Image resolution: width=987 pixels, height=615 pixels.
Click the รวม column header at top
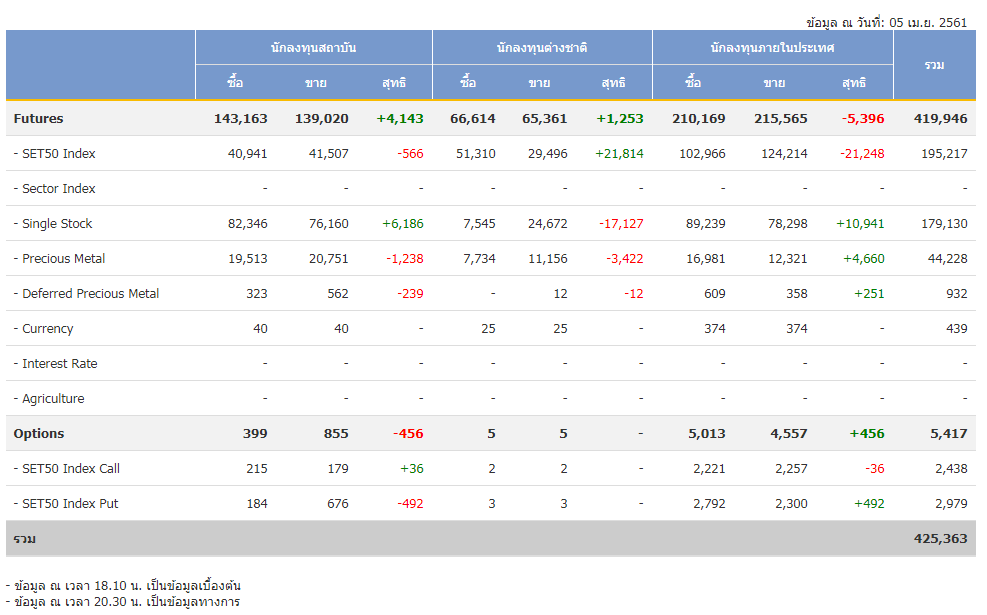(x=935, y=65)
